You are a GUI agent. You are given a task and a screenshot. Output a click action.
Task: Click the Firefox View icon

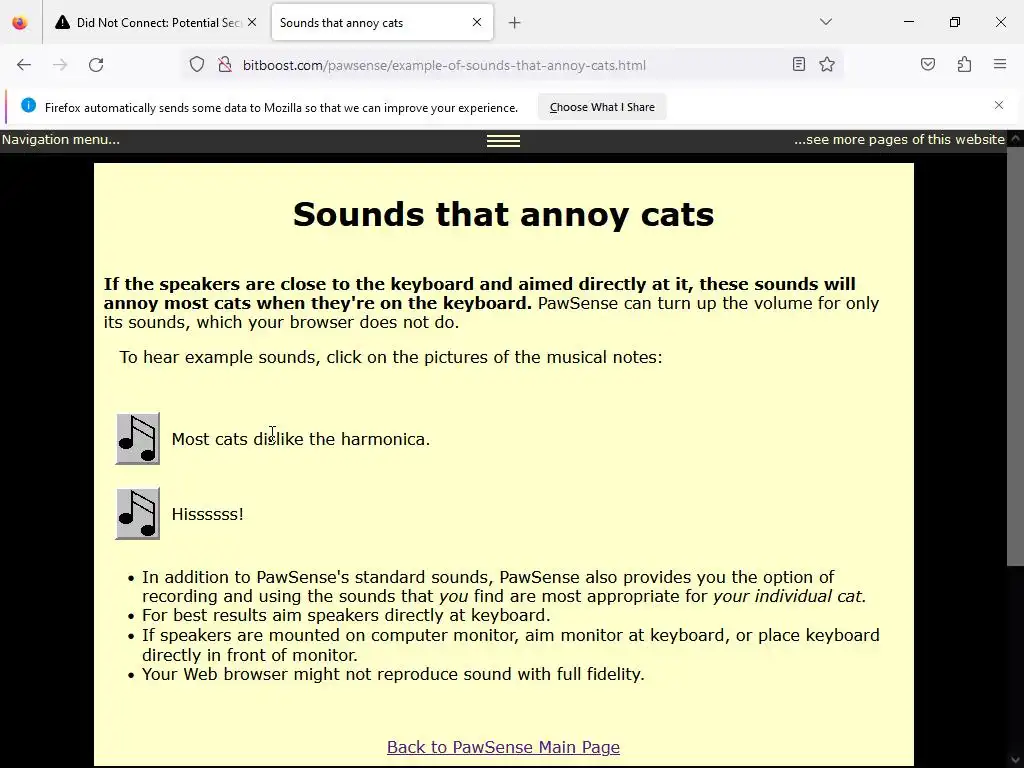coord(20,23)
